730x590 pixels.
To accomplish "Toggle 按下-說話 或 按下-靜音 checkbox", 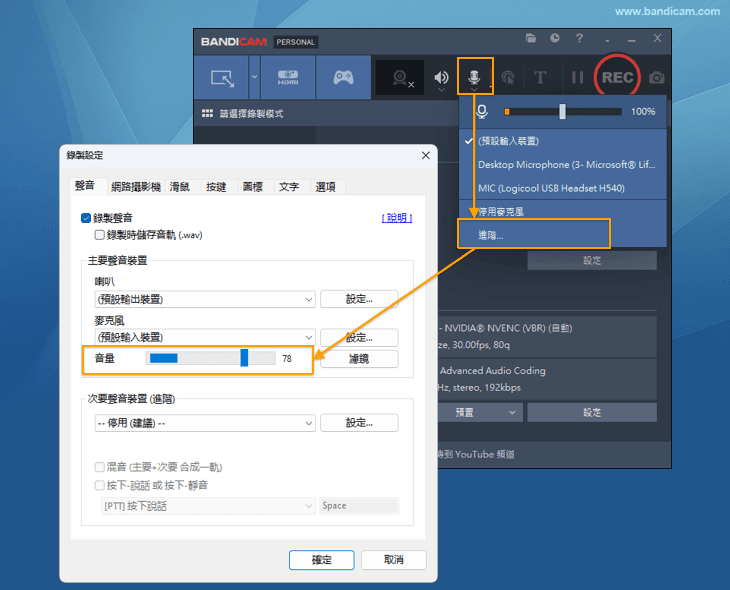I will (x=99, y=485).
